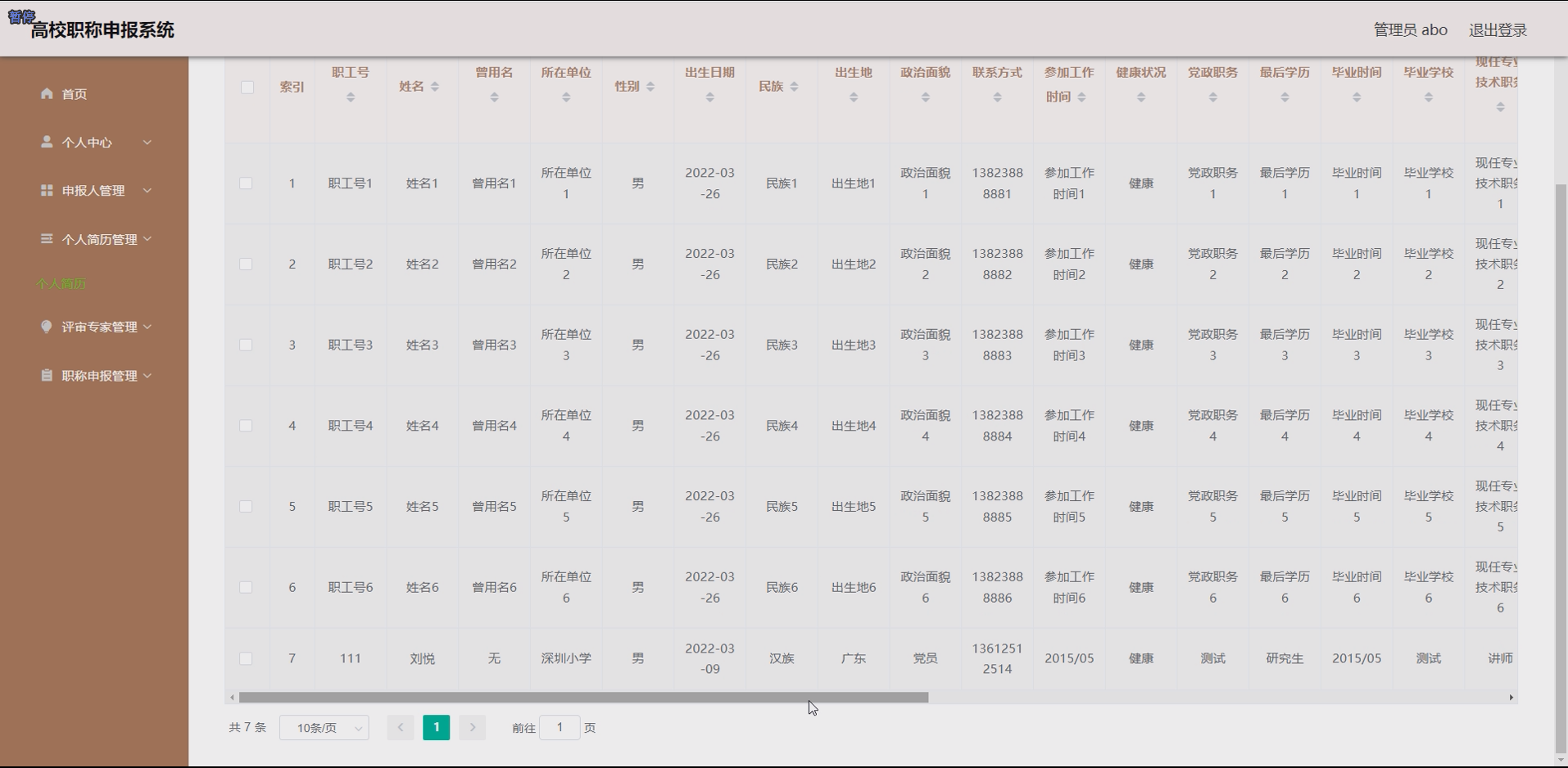This screenshot has height=768, width=1568.
Task: Sort table by 民族 column arrows
Action: coord(794,87)
